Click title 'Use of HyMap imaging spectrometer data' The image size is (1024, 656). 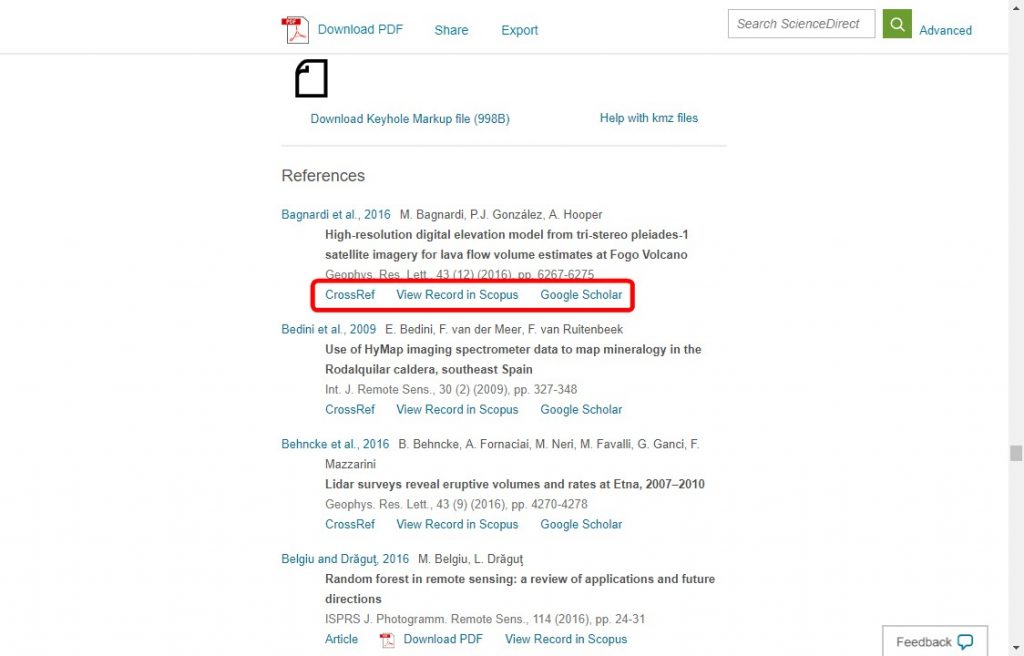click(513, 359)
